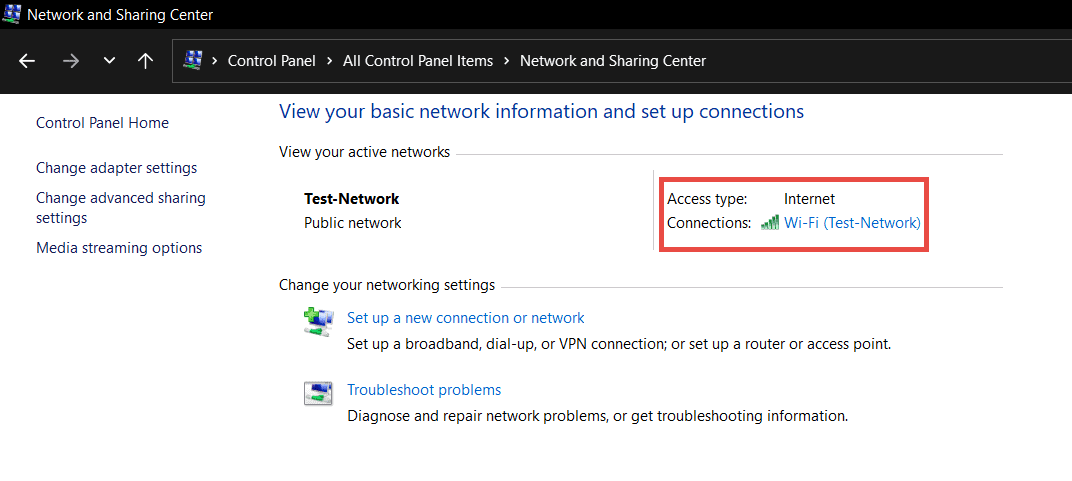Expand chevron after All Control Panel Items
This screenshot has width=1072, height=481.
click(x=507, y=61)
